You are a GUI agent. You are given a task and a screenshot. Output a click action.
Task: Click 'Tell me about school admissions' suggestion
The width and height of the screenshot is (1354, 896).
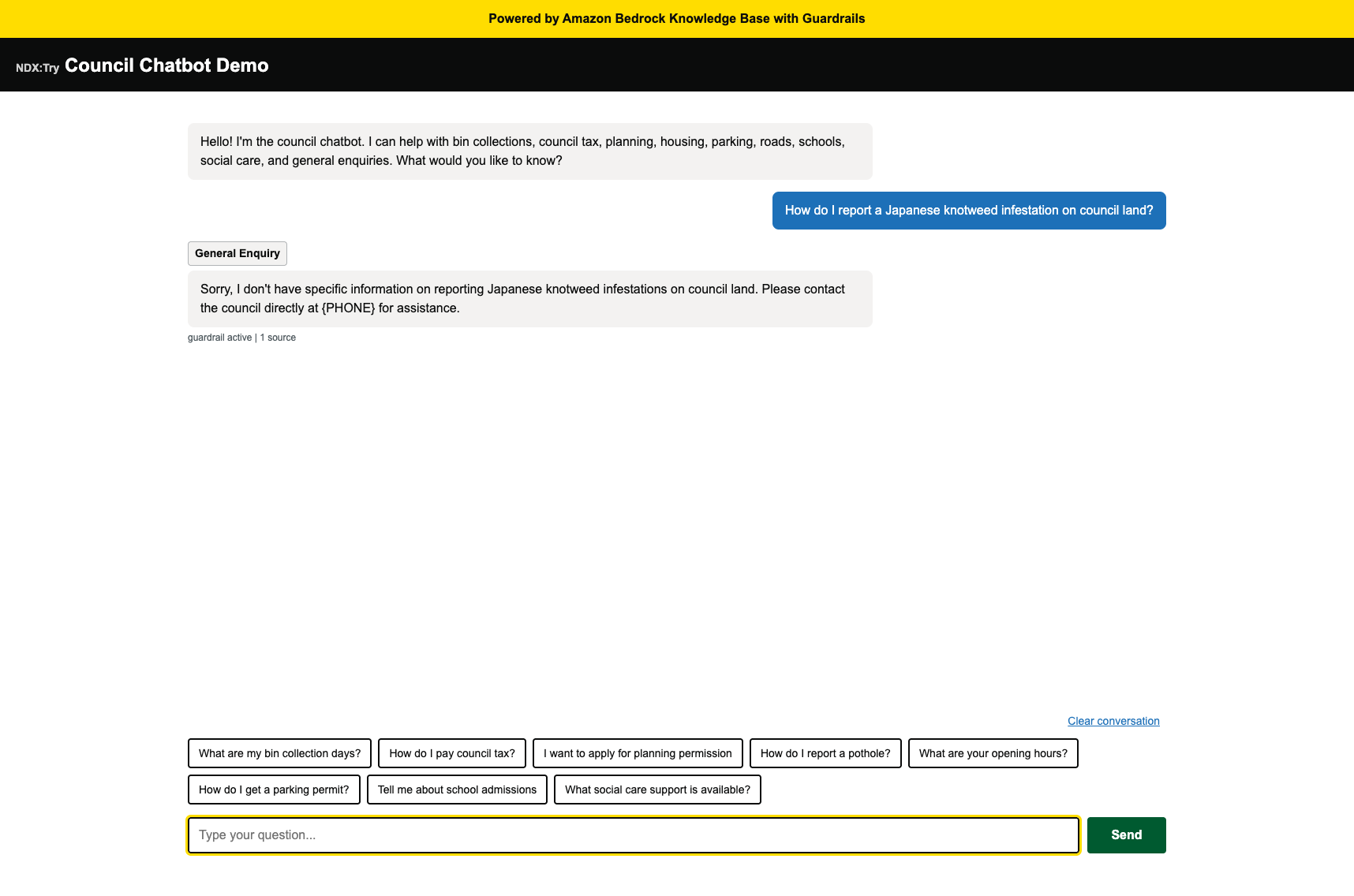click(457, 790)
